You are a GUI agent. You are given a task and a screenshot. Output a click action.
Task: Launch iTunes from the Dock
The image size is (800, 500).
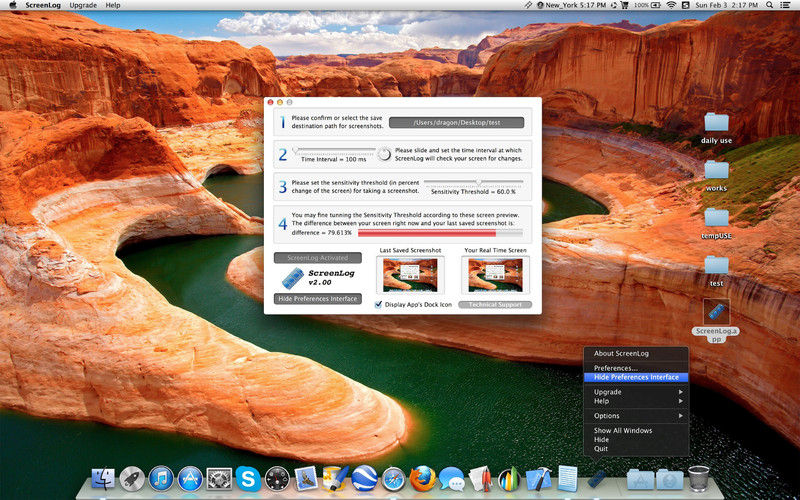click(161, 479)
